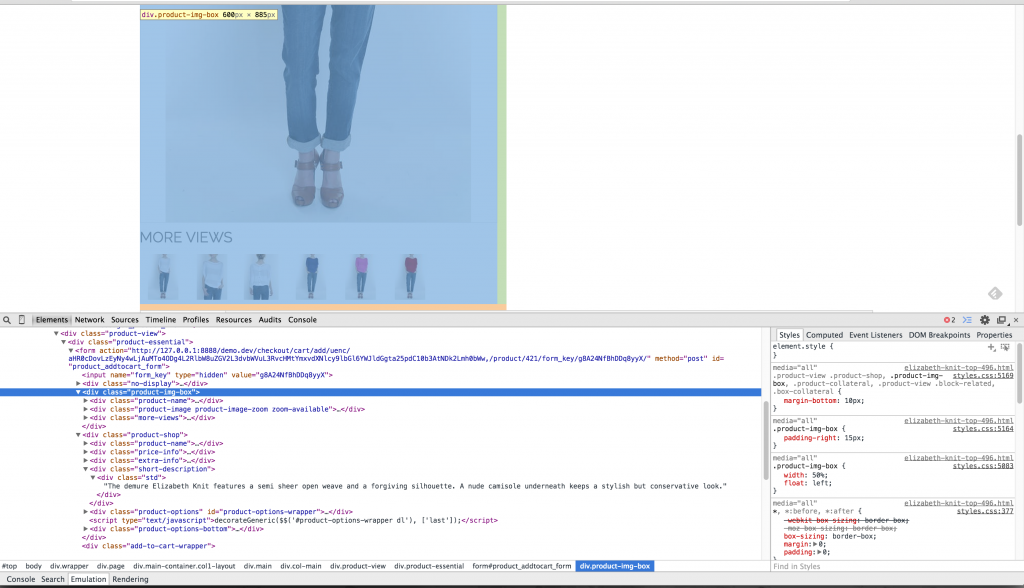This screenshot has height=588, width=1024.
Task: Click the inspect element magnifier icon
Action: click(7, 320)
